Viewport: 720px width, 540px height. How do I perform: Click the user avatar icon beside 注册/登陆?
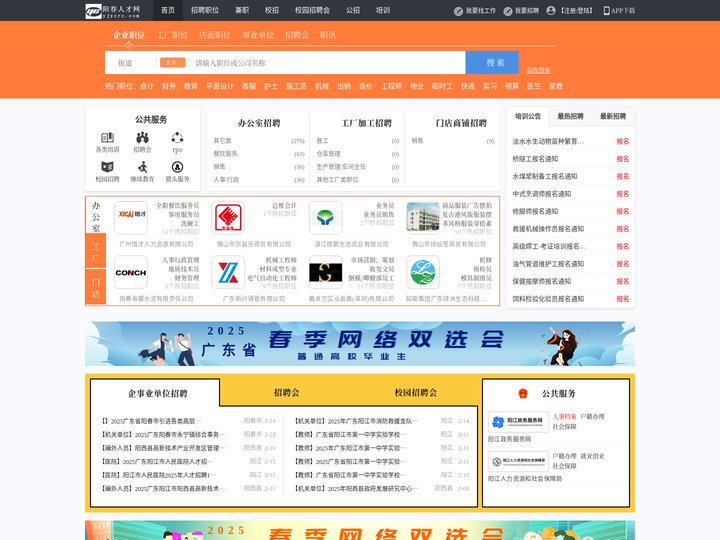[551, 11]
